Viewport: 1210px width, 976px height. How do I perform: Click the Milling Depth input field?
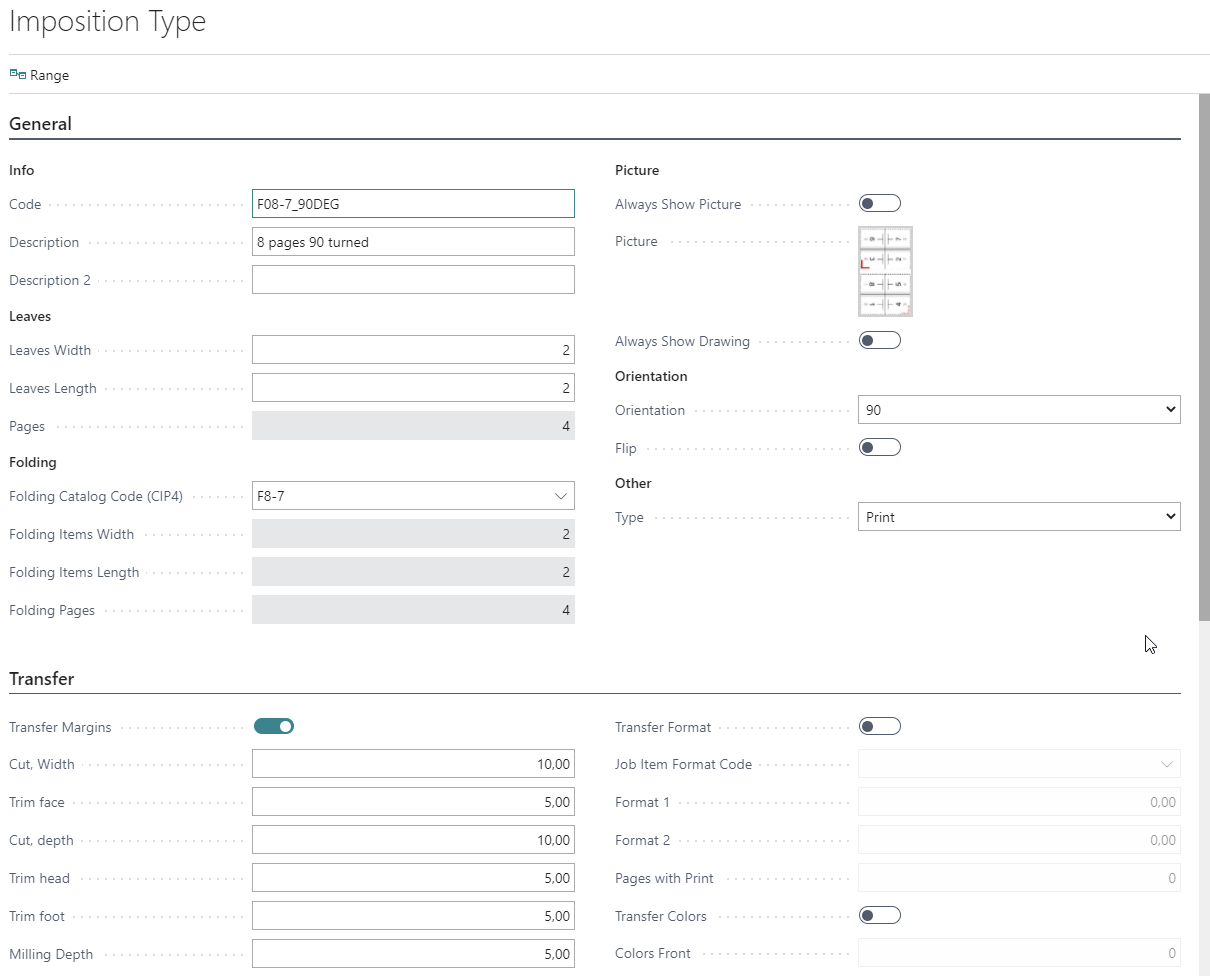pos(413,954)
